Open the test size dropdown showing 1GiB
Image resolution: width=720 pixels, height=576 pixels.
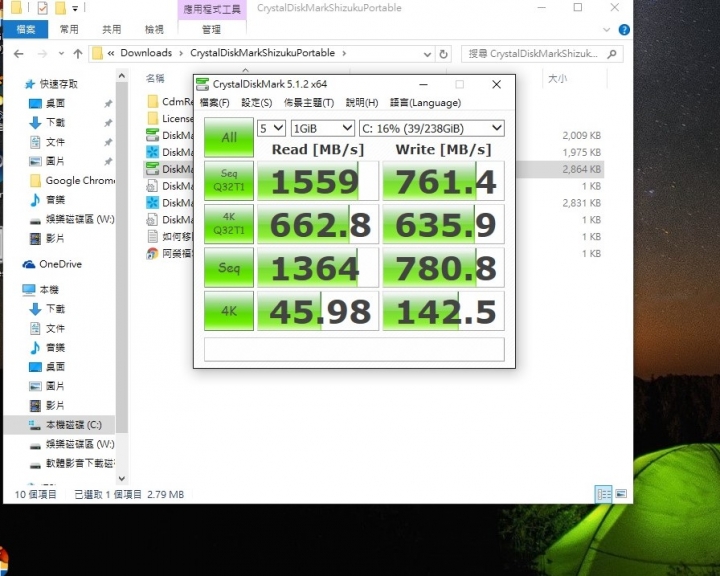(x=322, y=128)
